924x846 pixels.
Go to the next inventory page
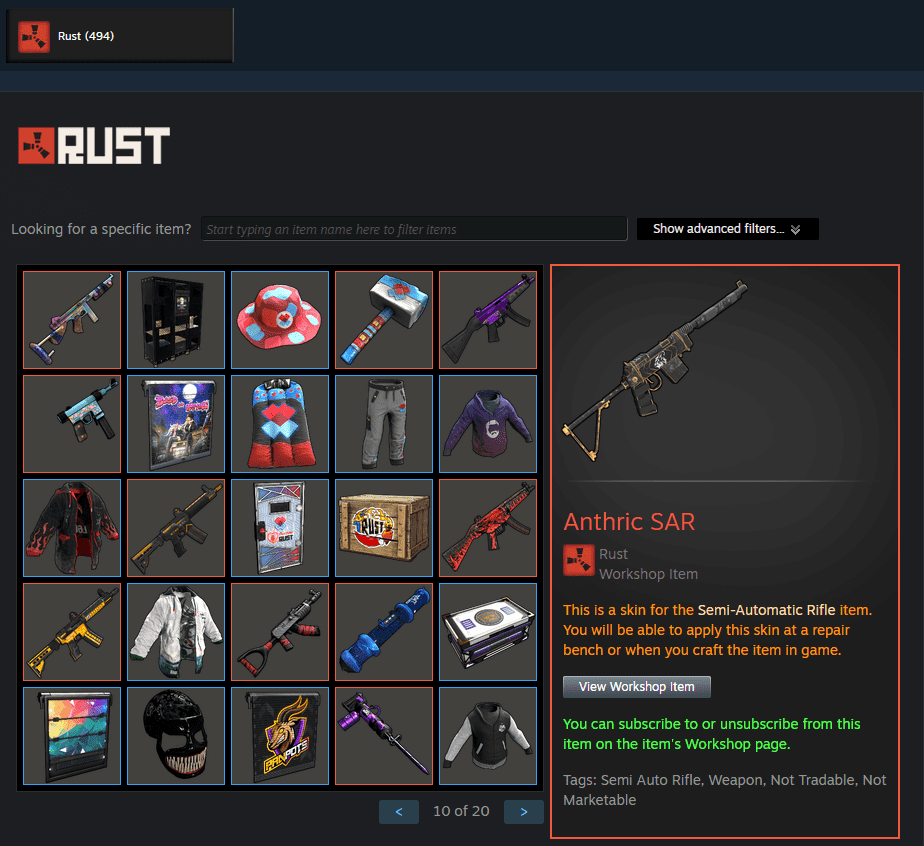pyautogui.click(x=523, y=812)
